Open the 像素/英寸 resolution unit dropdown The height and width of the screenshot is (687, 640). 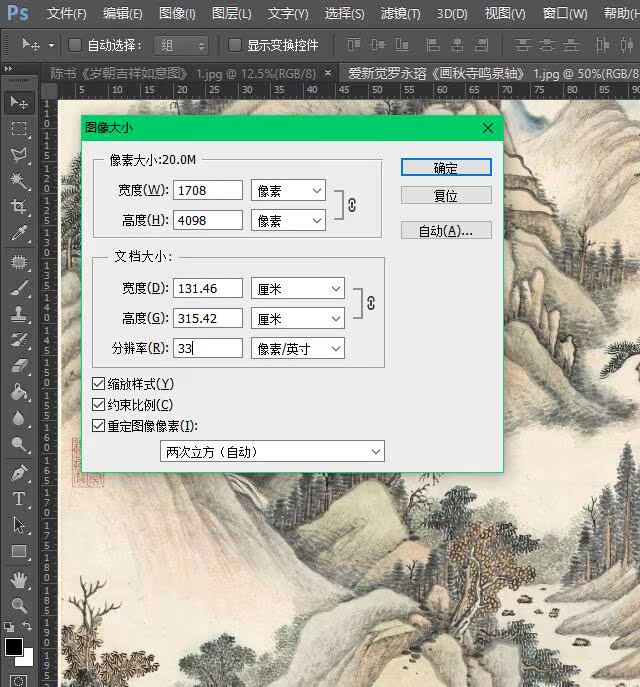298,349
